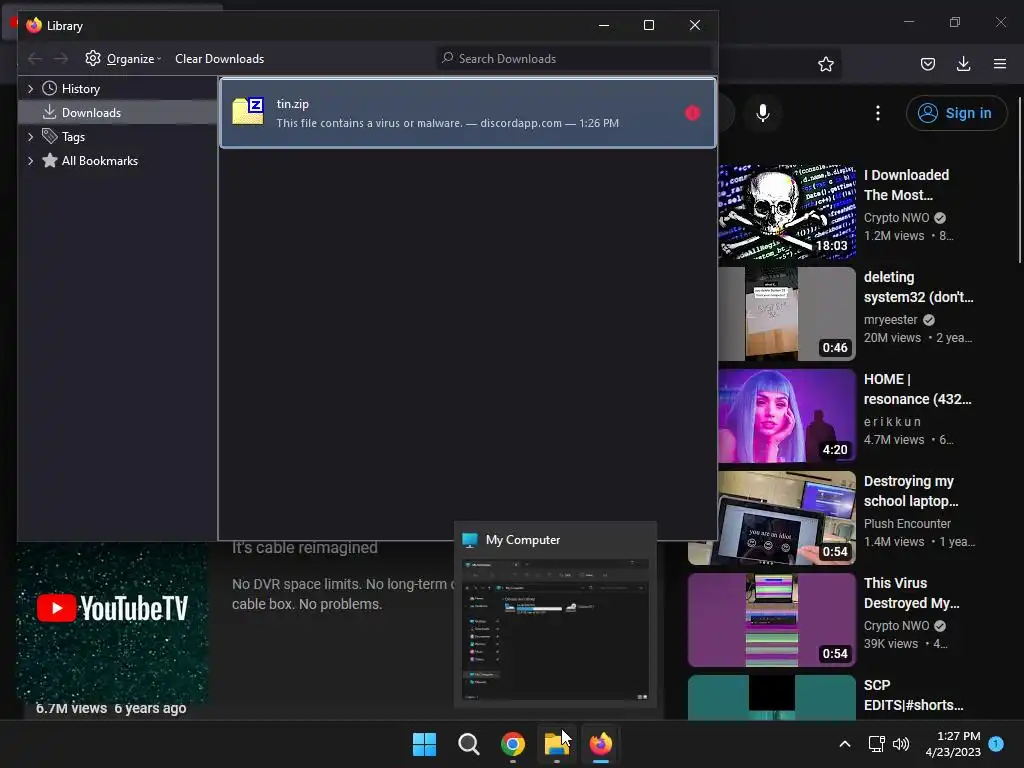This screenshot has width=1024, height=768.
Task: Click Crypto NWO channel under 'I Downloaded'
Action: click(896, 217)
